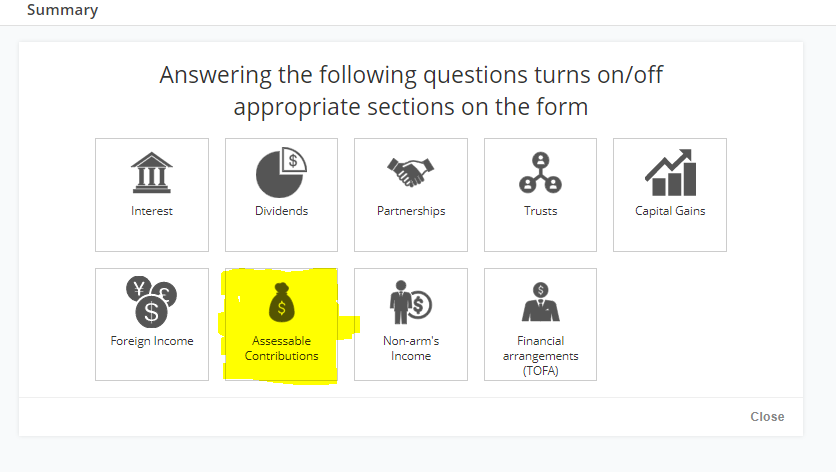Viewport: 836px width, 472px height.
Task: Toggle the Non-arm's Income text label
Action: [x=411, y=348]
